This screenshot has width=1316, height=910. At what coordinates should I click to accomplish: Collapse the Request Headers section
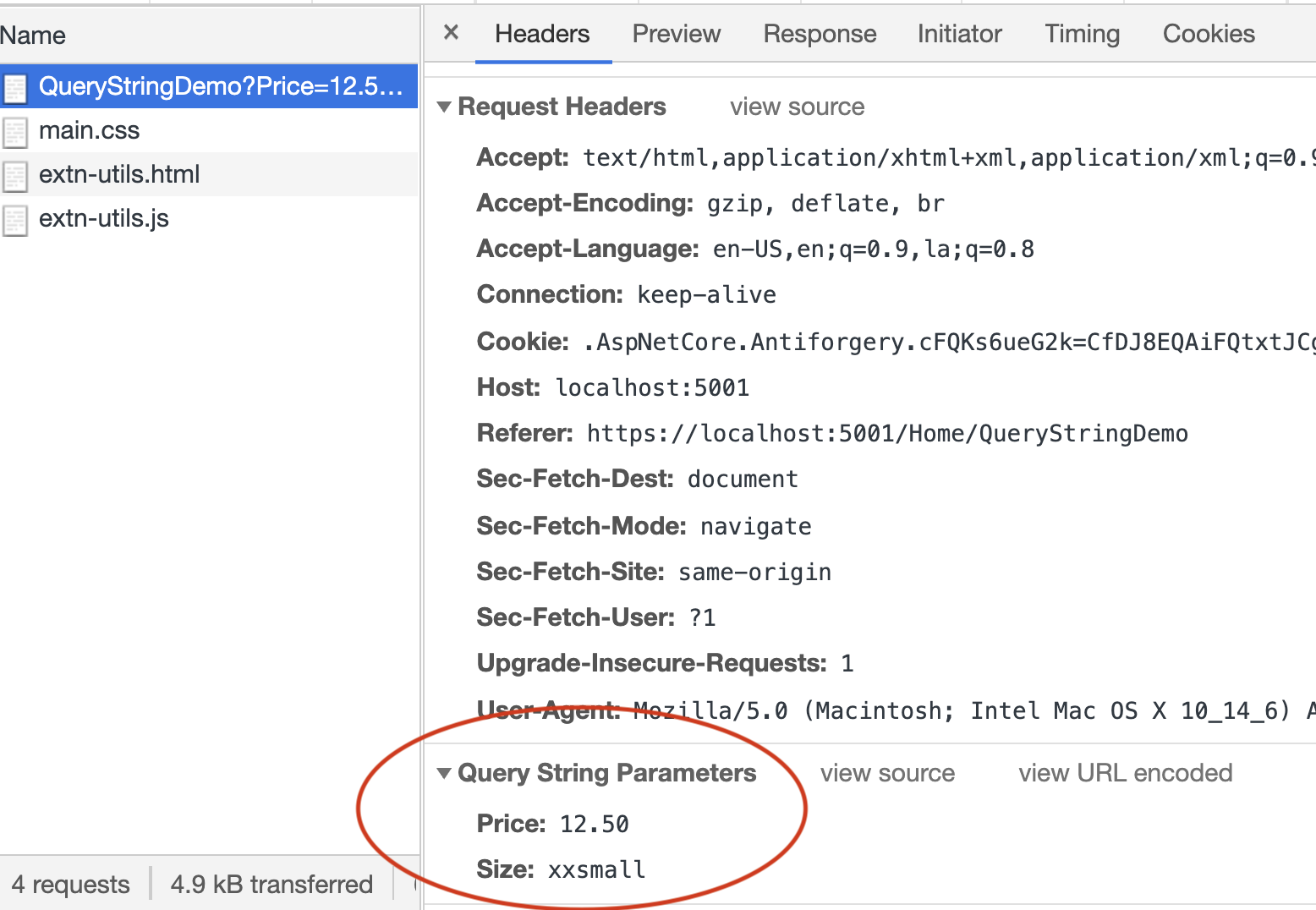click(x=445, y=107)
